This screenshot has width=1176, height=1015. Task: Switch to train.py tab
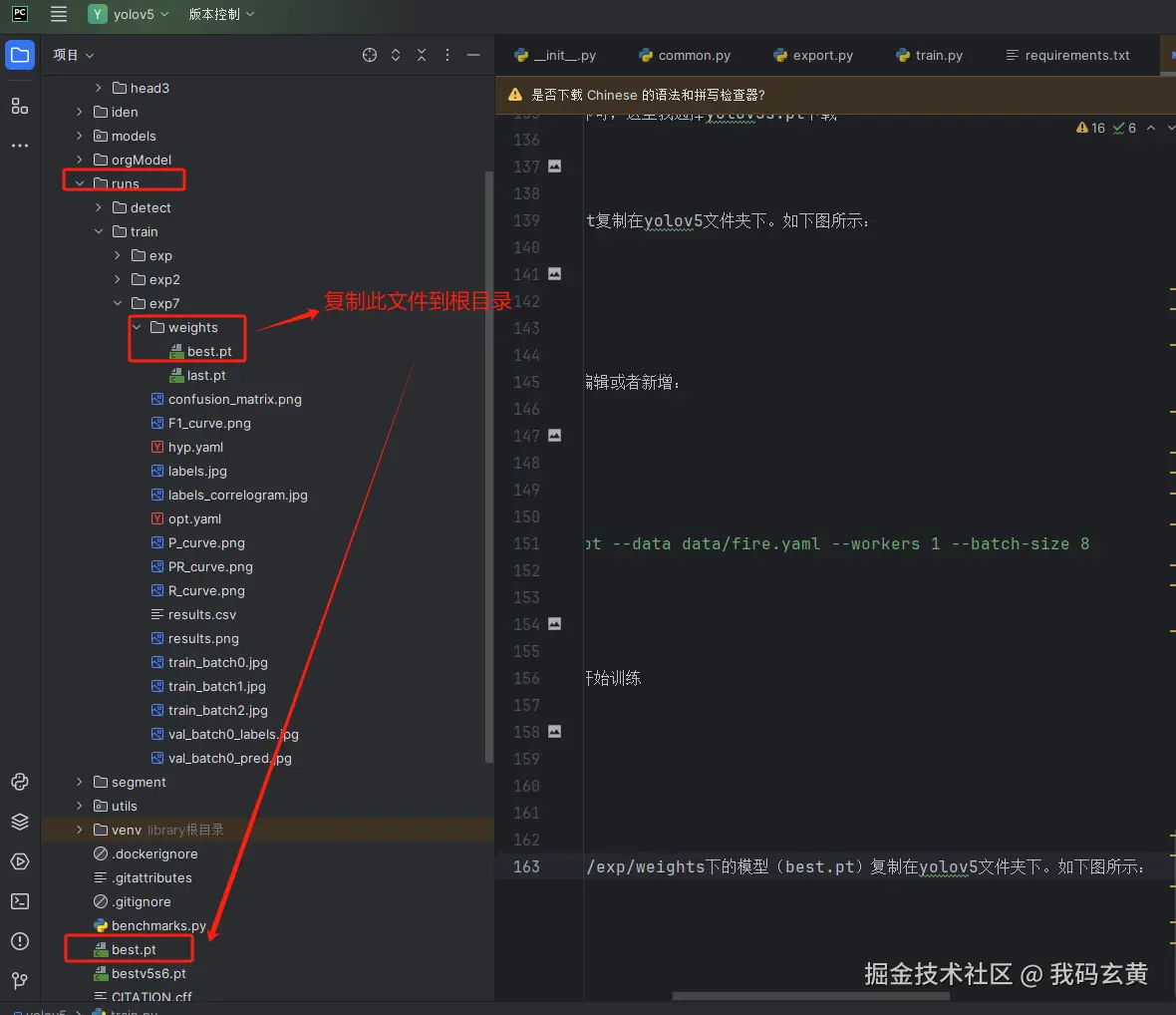tap(929, 55)
